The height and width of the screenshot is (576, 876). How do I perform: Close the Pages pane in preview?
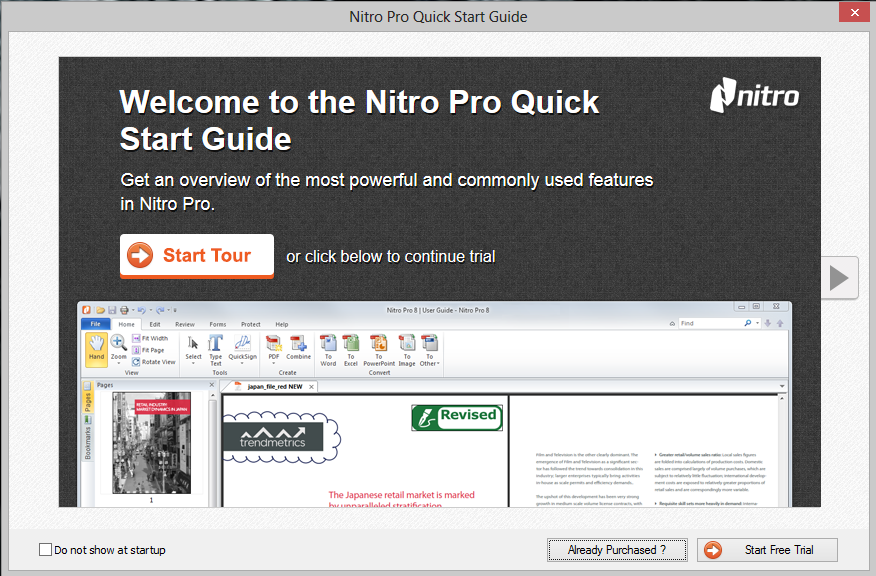click(x=212, y=384)
